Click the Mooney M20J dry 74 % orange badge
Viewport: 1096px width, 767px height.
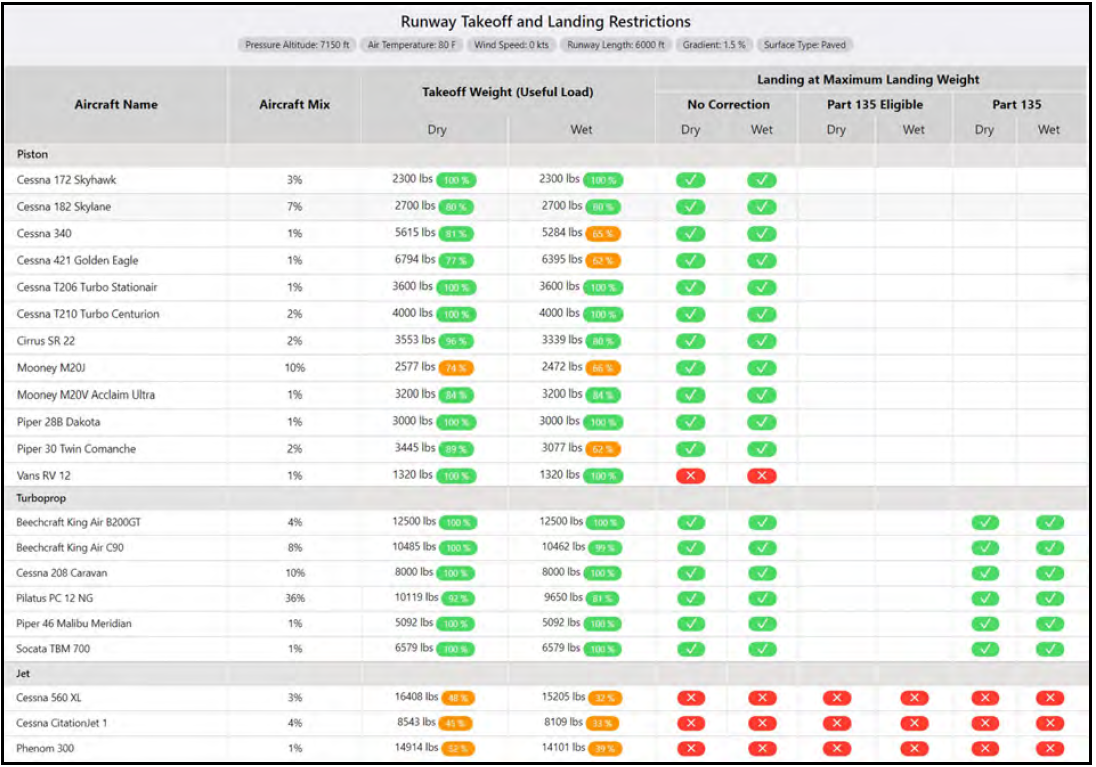coord(456,368)
